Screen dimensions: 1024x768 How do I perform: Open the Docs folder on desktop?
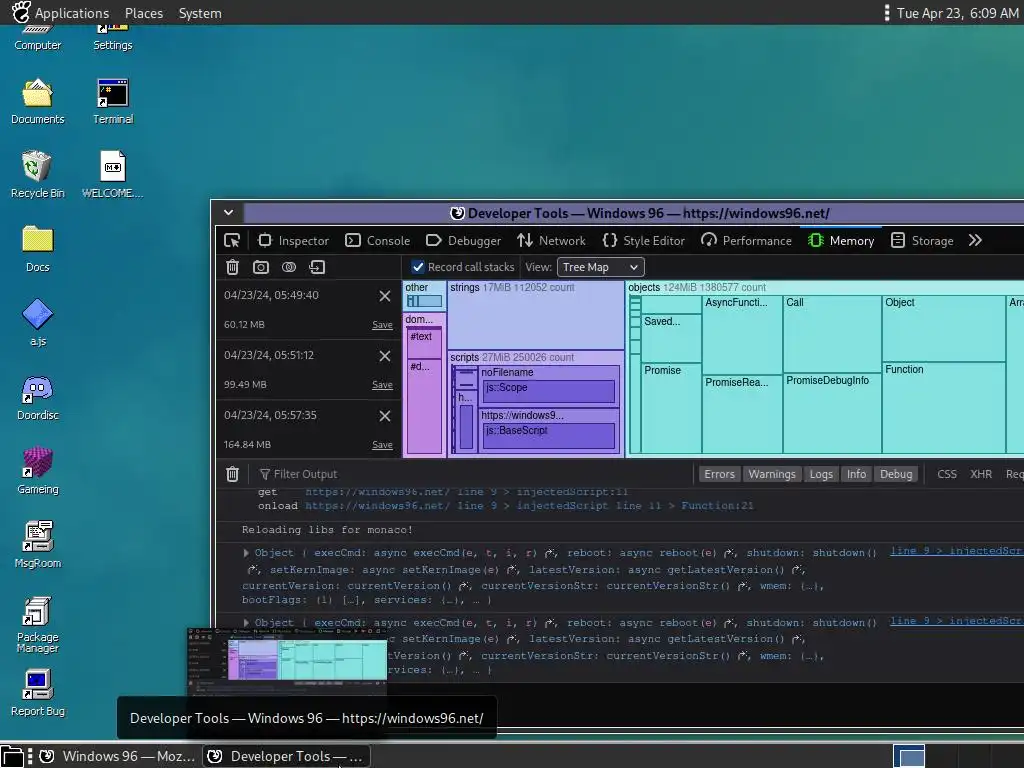(37, 249)
